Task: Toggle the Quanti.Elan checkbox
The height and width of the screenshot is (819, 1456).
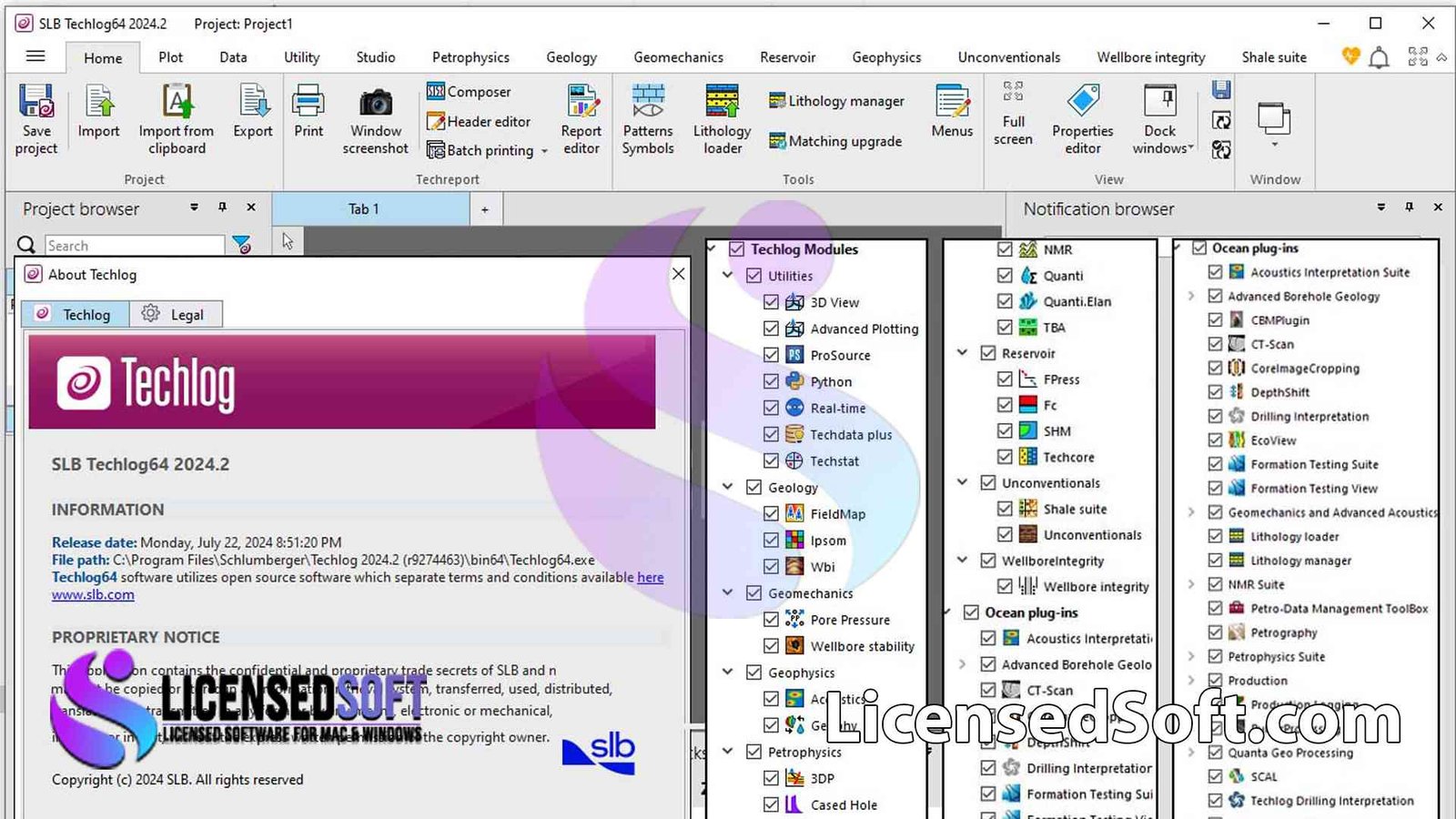Action: click(x=1005, y=301)
